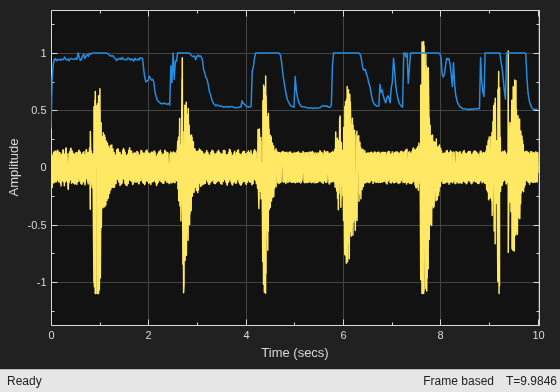The height and width of the screenshot is (392, 560).
Task: Click the 'Time (secs)' axis label
Action: (x=295, y=353)
